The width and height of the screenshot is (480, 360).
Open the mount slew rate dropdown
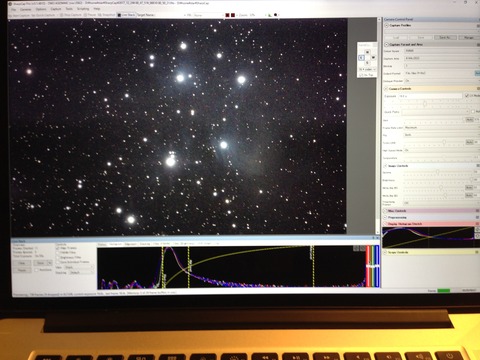tap(367, 69)
